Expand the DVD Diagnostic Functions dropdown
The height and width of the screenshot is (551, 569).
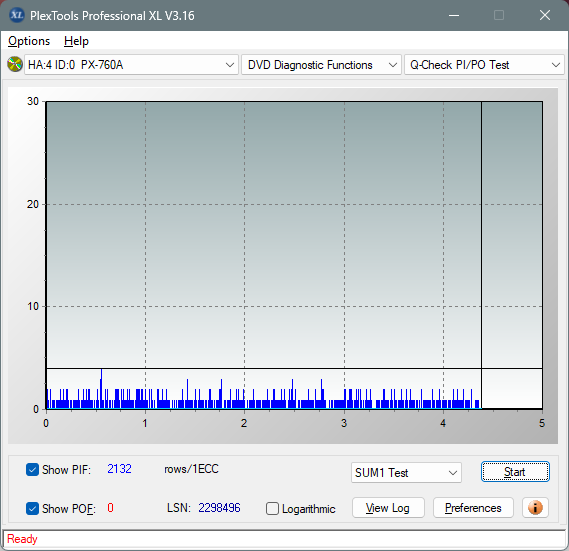tap(321, 65)
